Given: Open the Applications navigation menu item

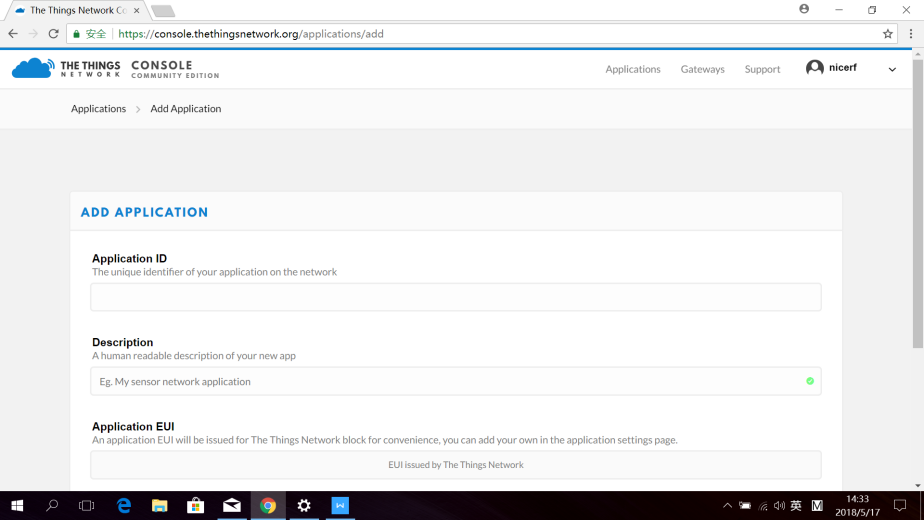Looking at the screenshot, I should coord(632,69).
